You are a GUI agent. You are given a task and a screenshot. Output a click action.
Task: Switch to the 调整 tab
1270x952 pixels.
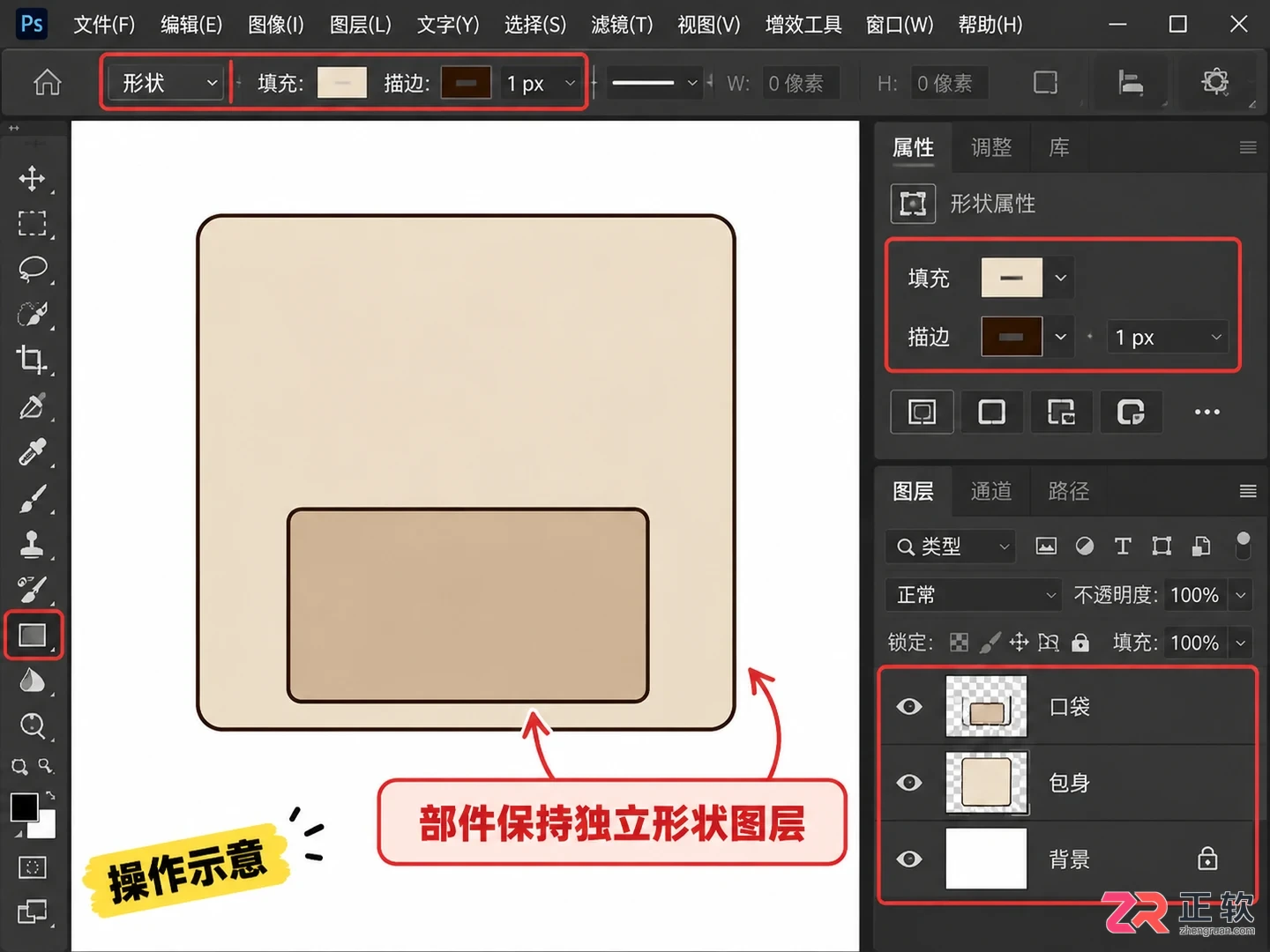[991, 147]
